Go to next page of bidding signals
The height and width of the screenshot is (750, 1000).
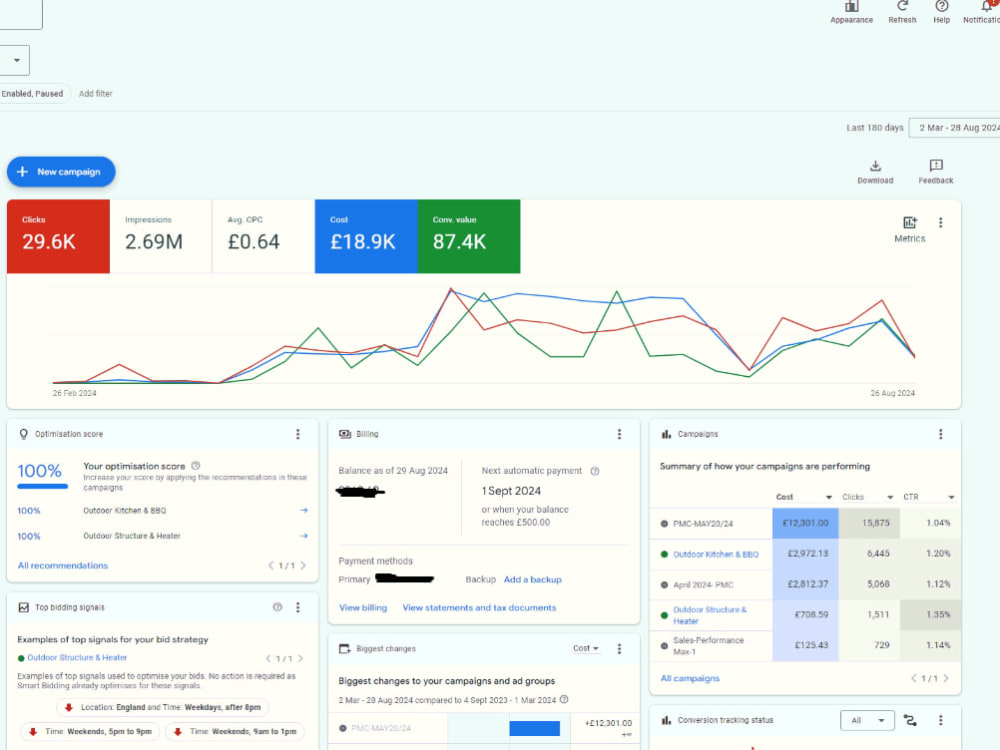click(x=300, y=658)
